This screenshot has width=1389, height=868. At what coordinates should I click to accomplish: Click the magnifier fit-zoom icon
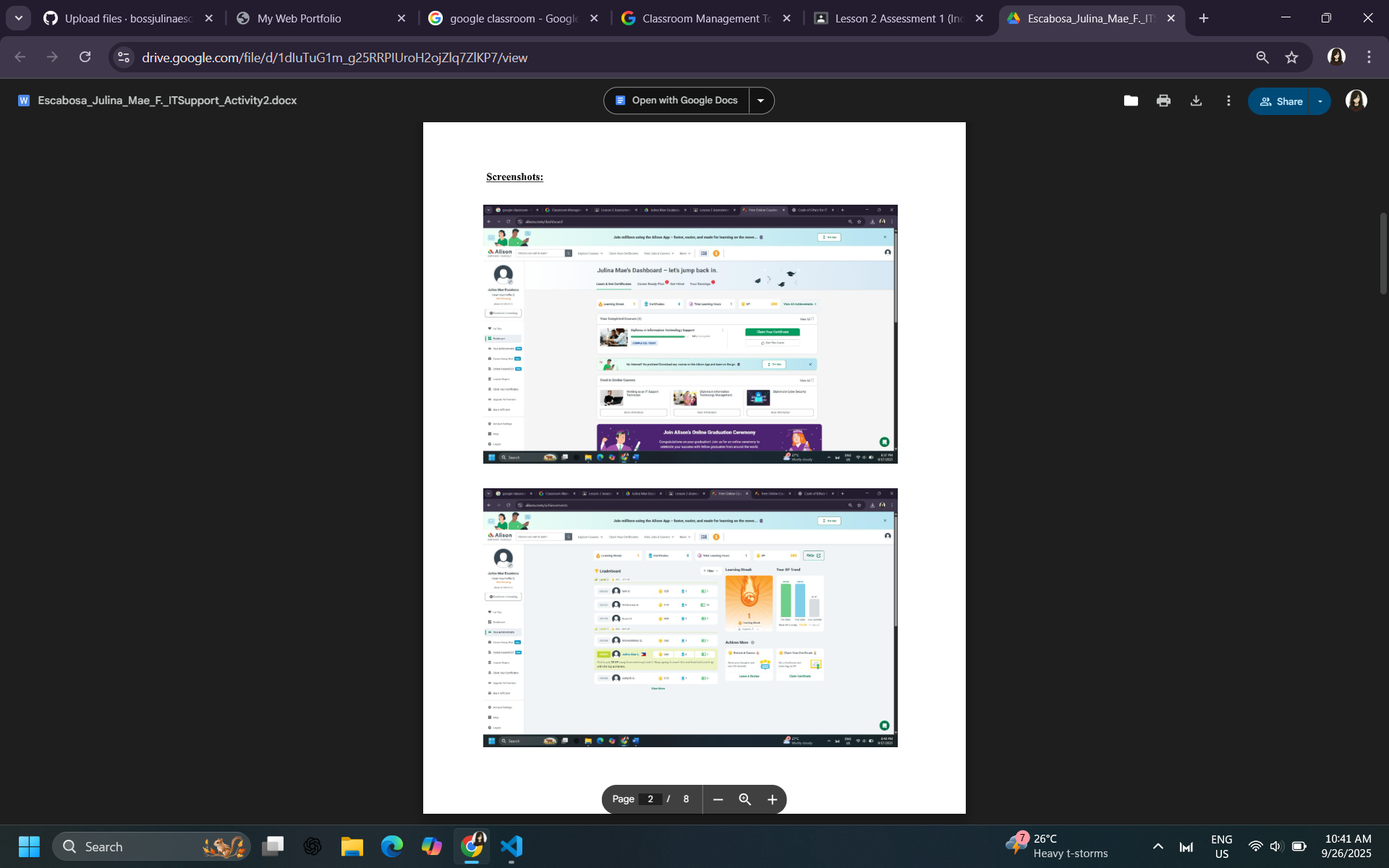(x=744, y=799)
